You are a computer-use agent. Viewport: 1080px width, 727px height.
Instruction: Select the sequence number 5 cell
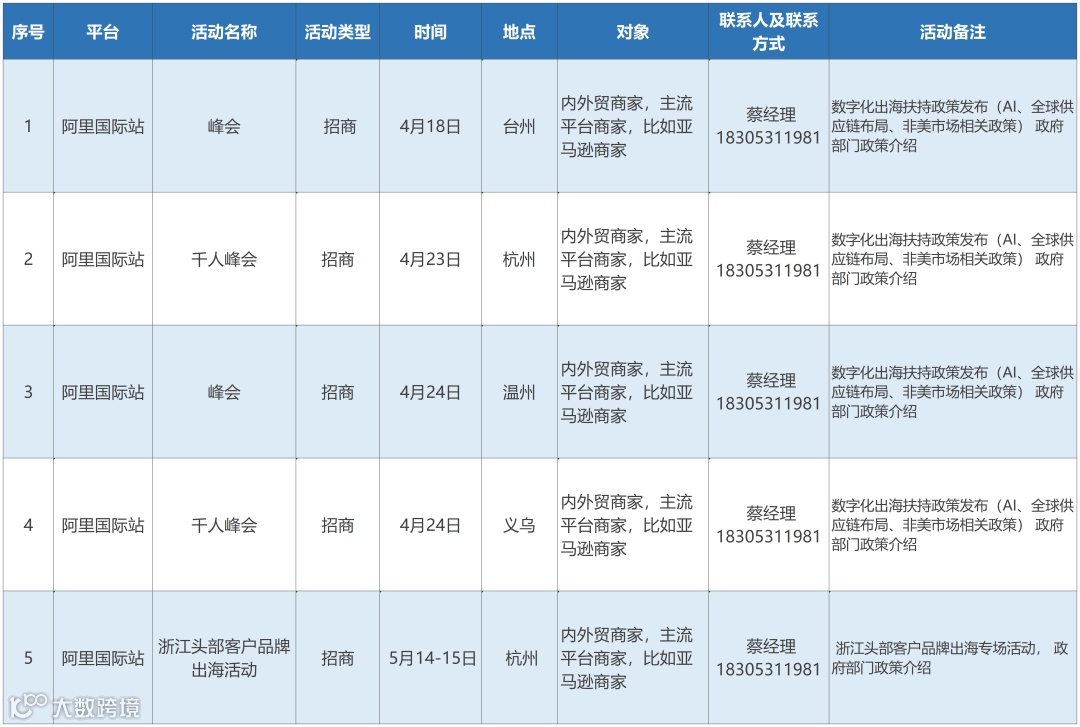(x=28, y=658)
